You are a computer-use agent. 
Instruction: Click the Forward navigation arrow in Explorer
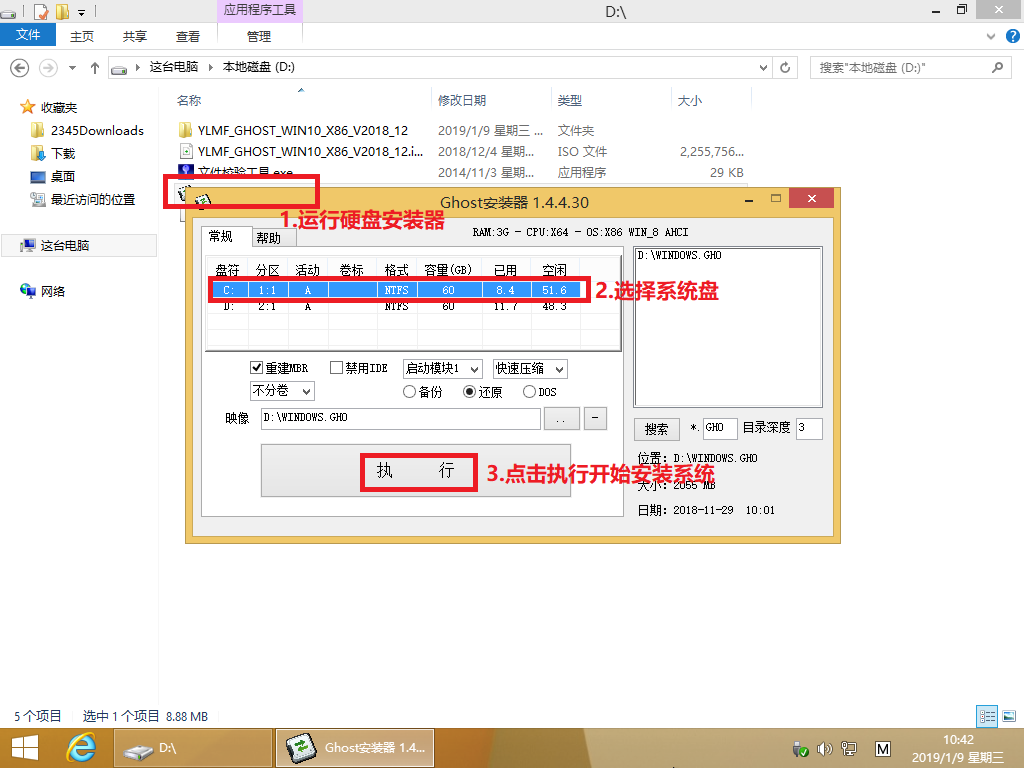pos(48,67)
